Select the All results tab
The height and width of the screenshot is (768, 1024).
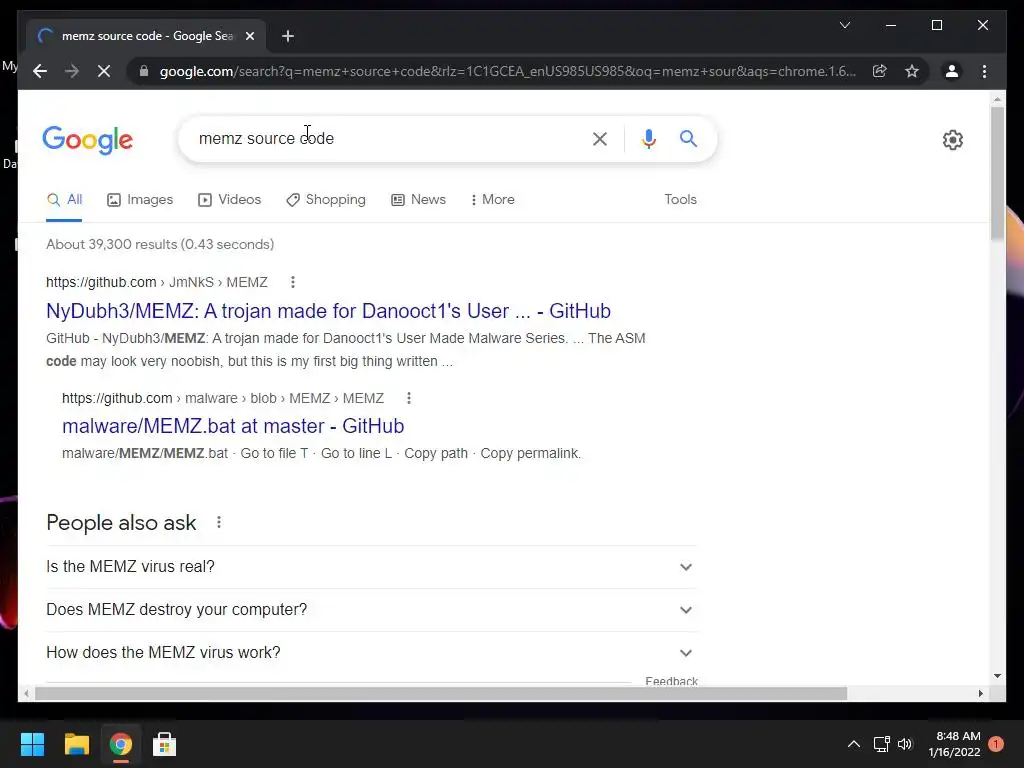pyautogui.click(x=64, y=200)
